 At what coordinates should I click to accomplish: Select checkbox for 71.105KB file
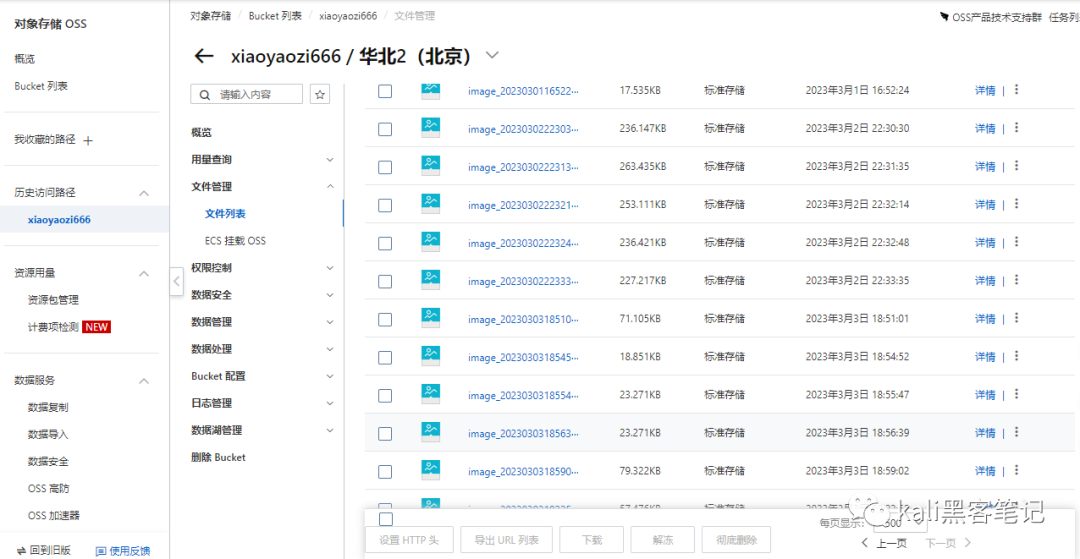385,319
